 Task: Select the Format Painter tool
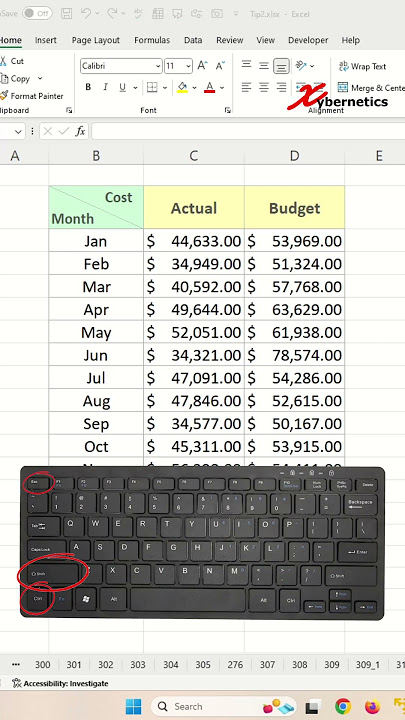32,96
